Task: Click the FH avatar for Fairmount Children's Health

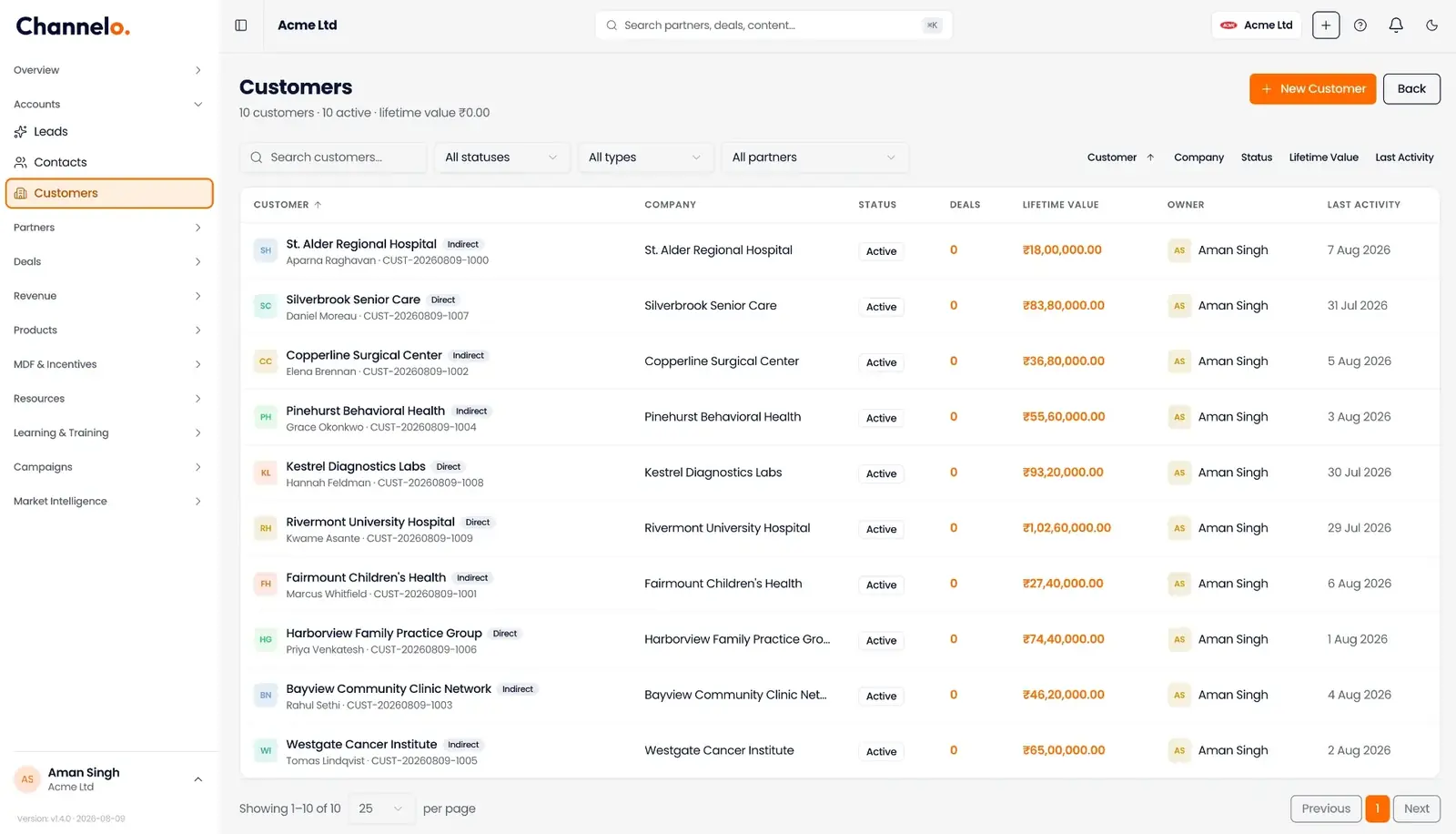Action: (x=266, y=584)
